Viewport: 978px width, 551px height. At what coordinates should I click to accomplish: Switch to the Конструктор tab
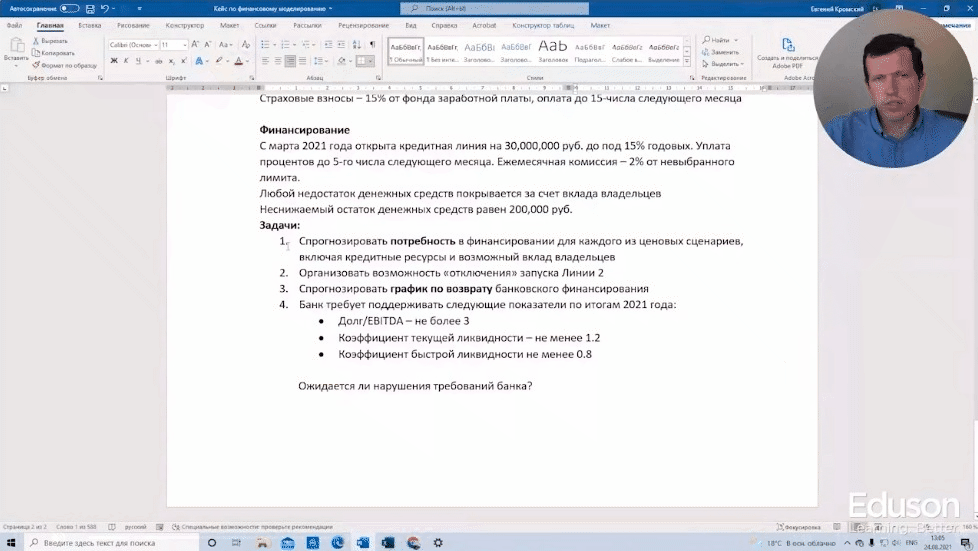[x=185, y=26]
